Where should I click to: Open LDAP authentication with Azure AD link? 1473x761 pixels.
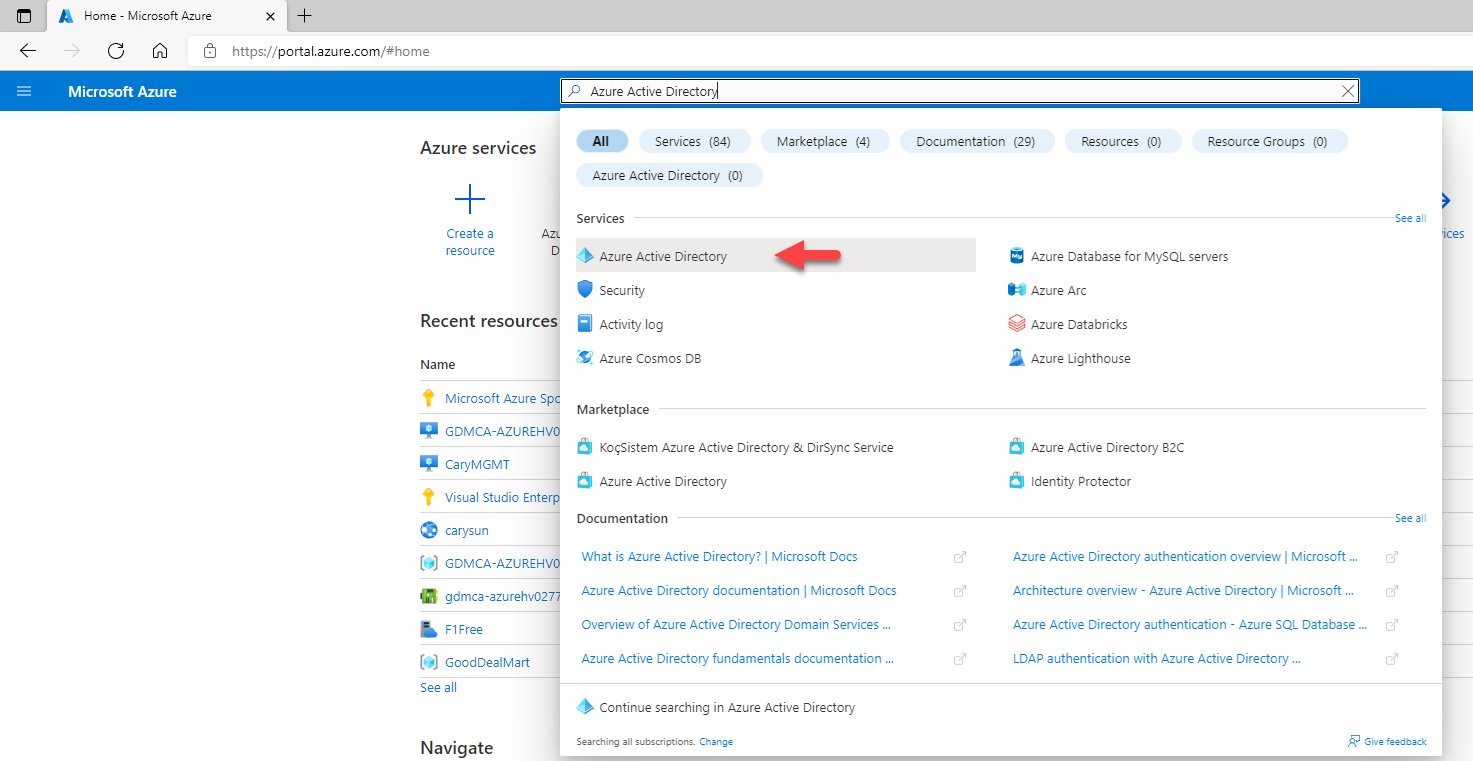click(1157, 658)
